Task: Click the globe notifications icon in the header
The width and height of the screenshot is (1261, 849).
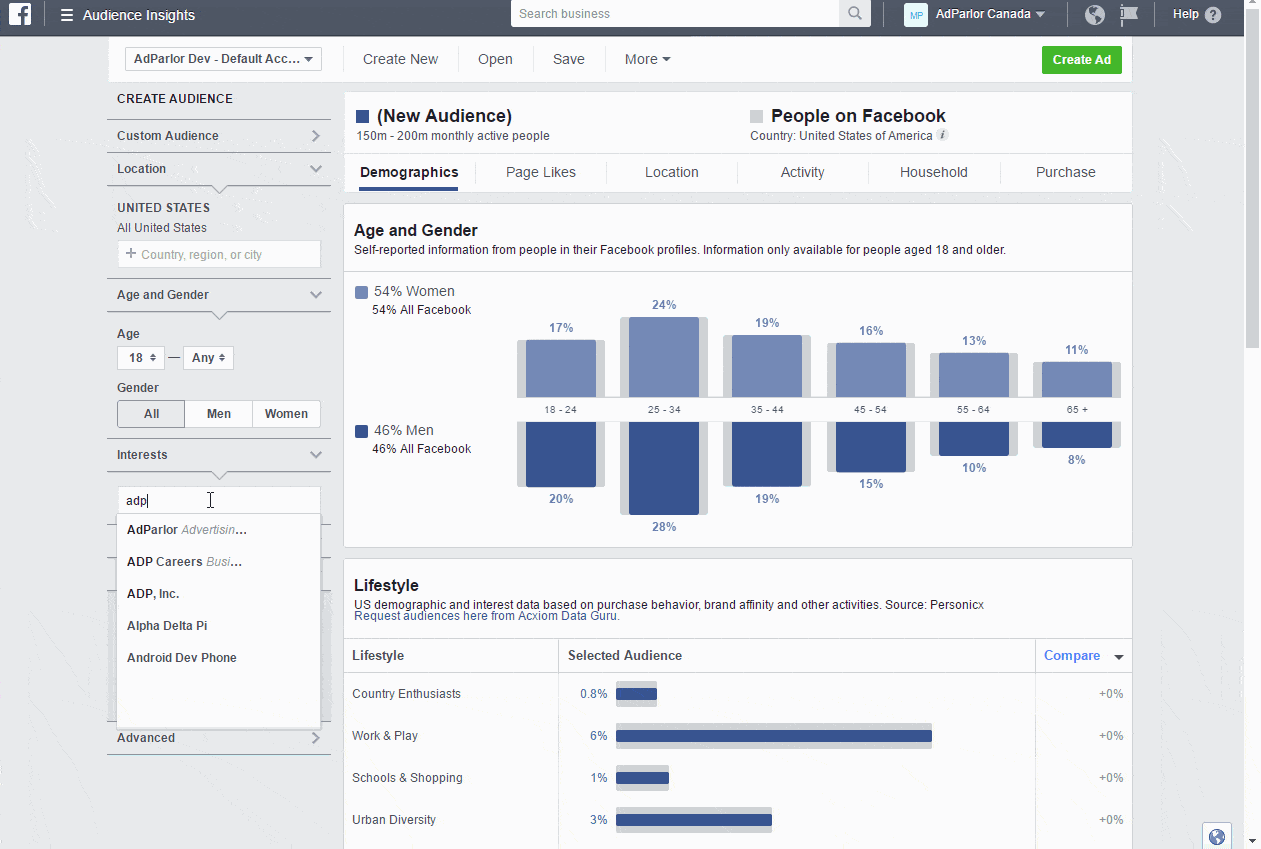Action: (1094, 15)
